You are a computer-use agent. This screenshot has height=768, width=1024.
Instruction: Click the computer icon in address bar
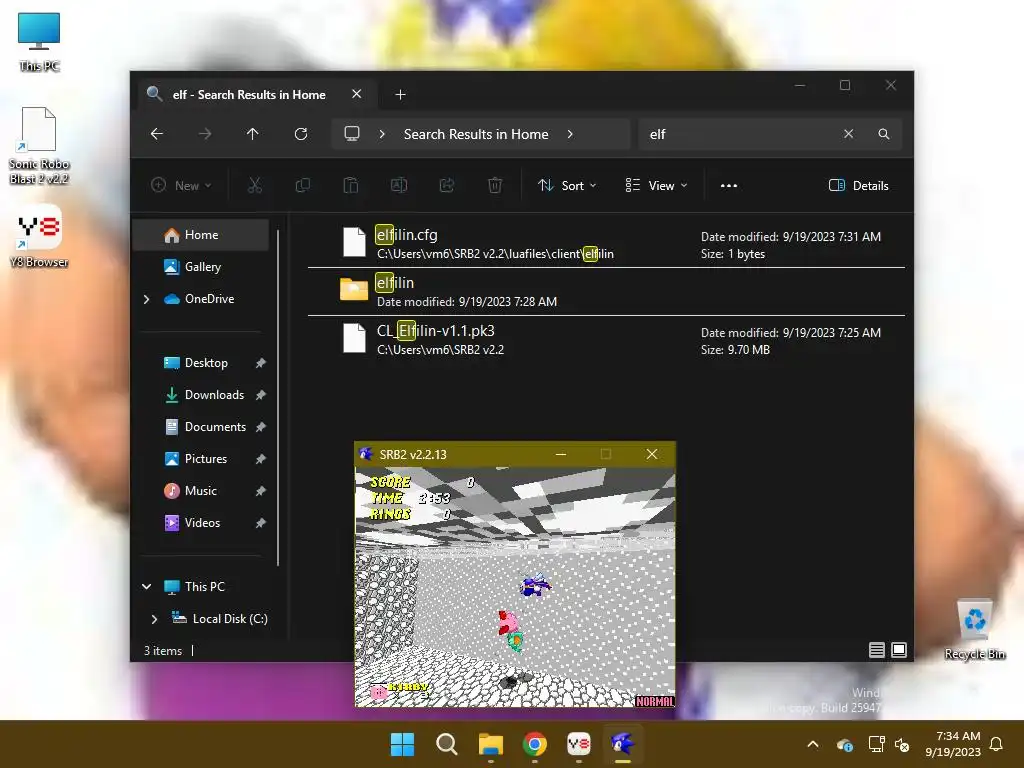(352, 134)
